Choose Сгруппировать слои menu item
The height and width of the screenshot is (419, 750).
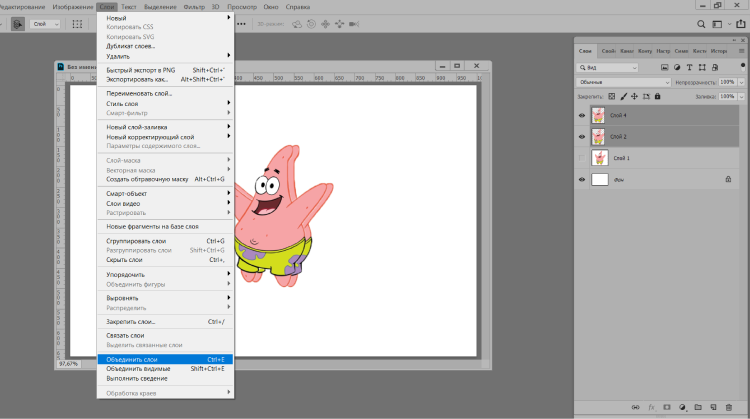tap(165, 241)
